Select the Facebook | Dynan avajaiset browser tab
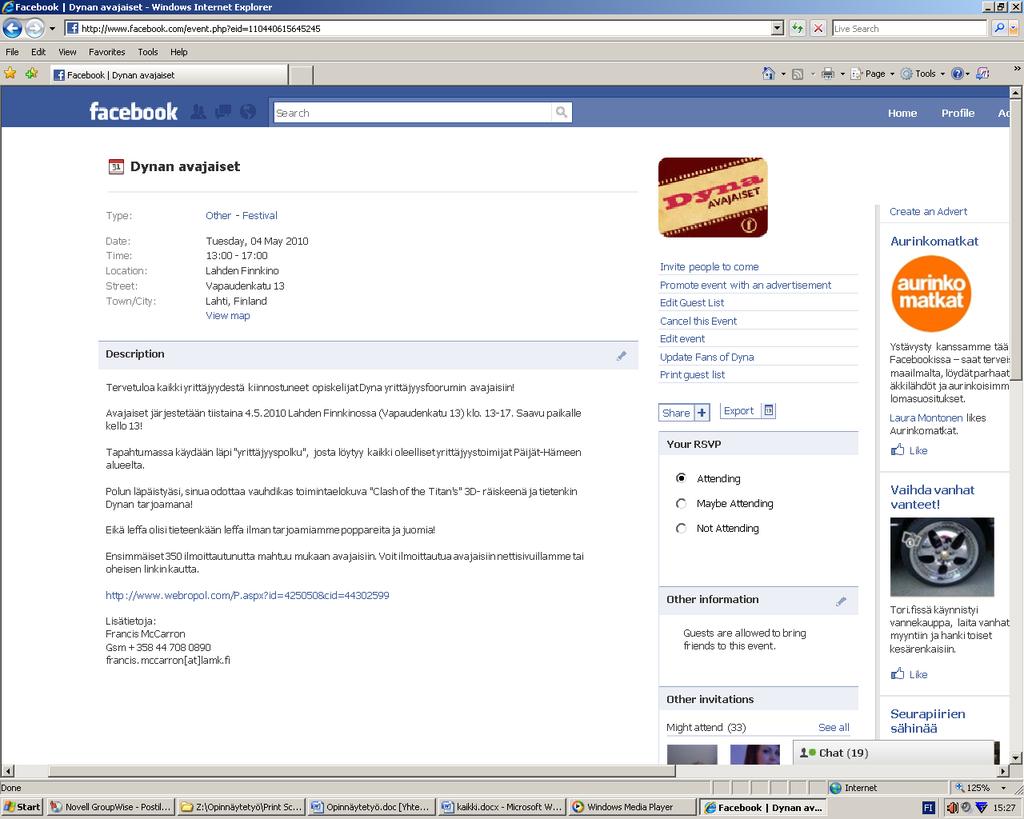The image size is (1024, 819). tap(168, 75)
